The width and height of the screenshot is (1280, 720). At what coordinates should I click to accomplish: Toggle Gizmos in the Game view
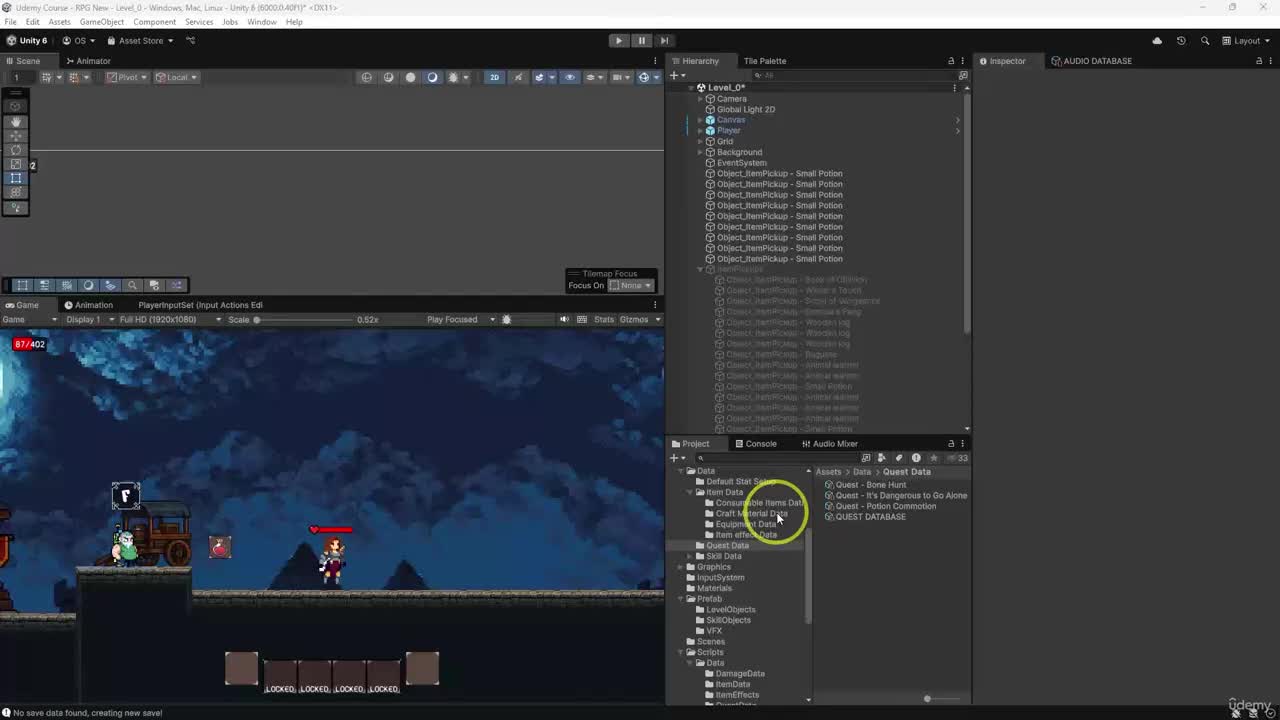tap(634, 320)
